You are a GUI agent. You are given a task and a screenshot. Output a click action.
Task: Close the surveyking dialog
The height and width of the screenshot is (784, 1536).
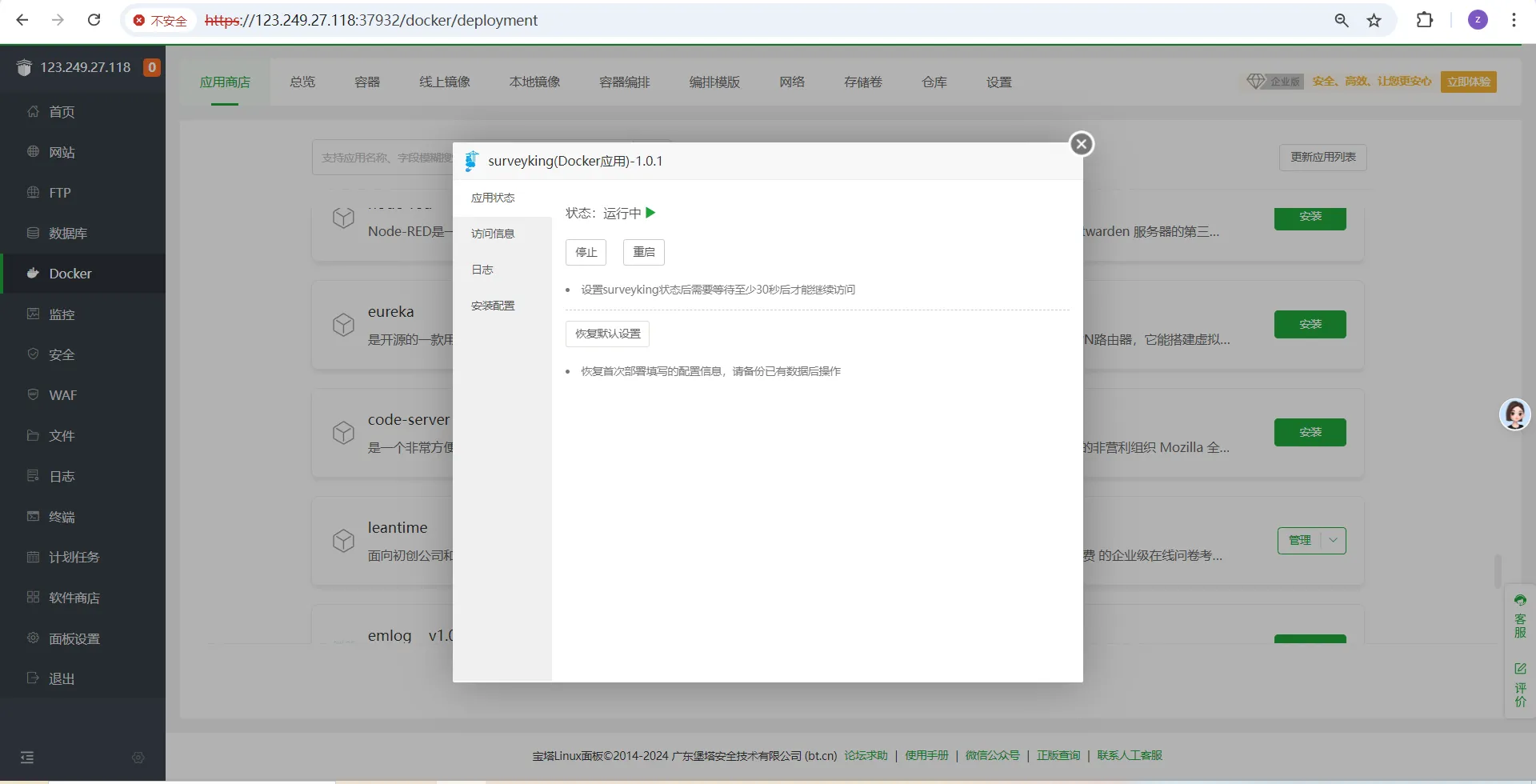[1082, 144]
